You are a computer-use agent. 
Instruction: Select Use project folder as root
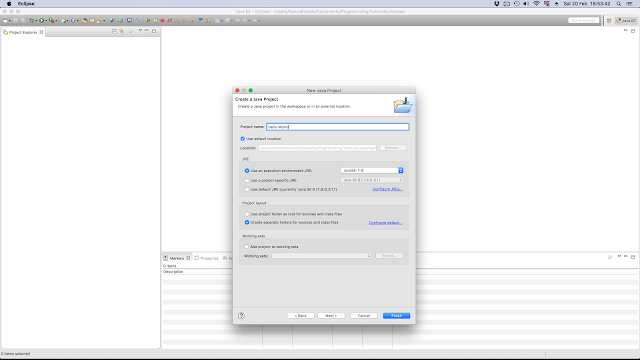(247, 214)
